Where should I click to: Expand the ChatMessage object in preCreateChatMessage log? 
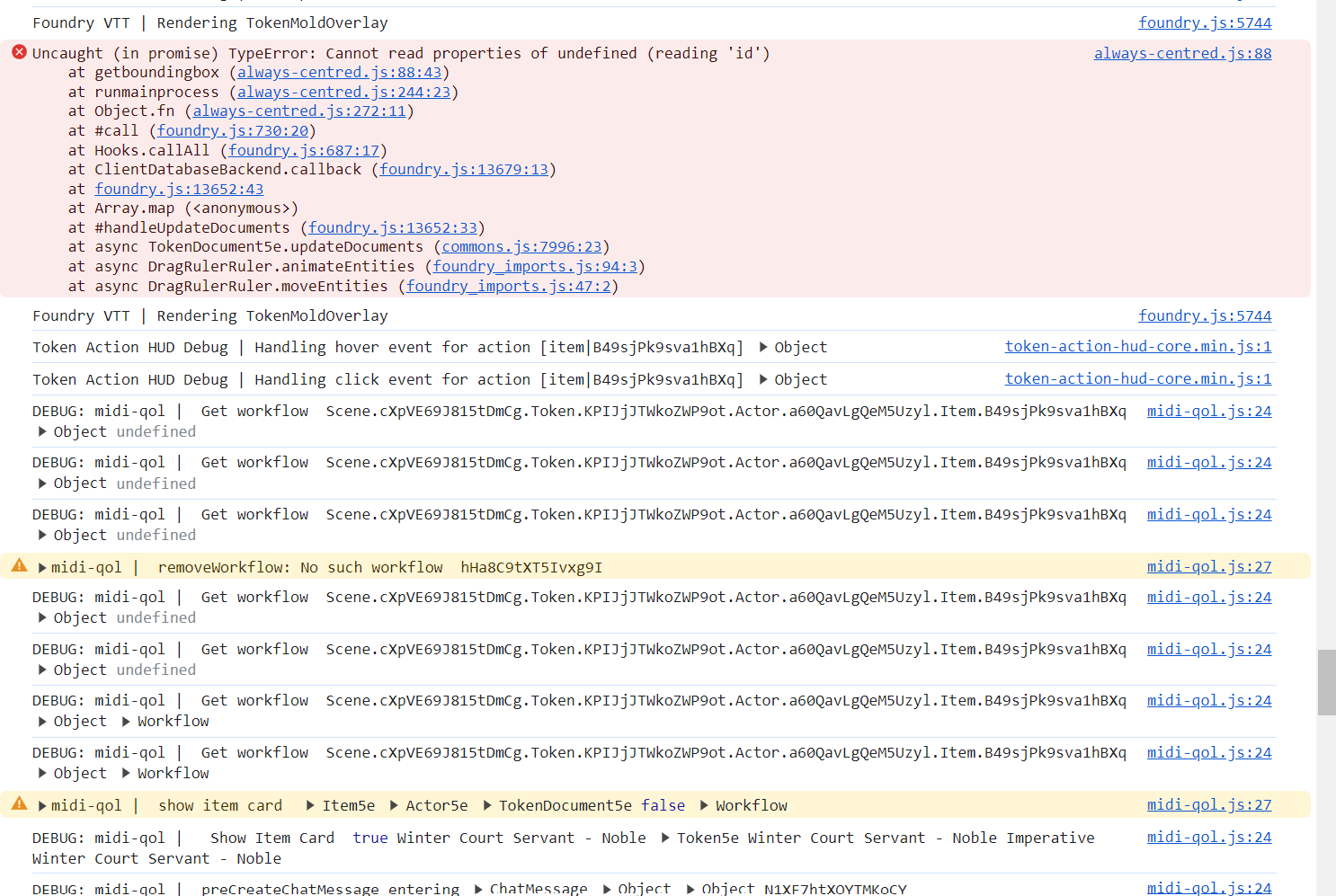coord(477,888)
